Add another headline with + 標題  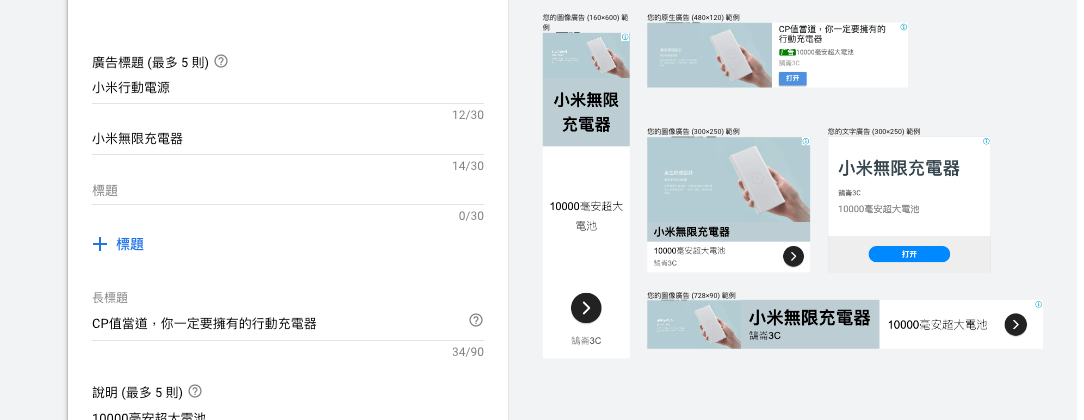tap(119, 244)
